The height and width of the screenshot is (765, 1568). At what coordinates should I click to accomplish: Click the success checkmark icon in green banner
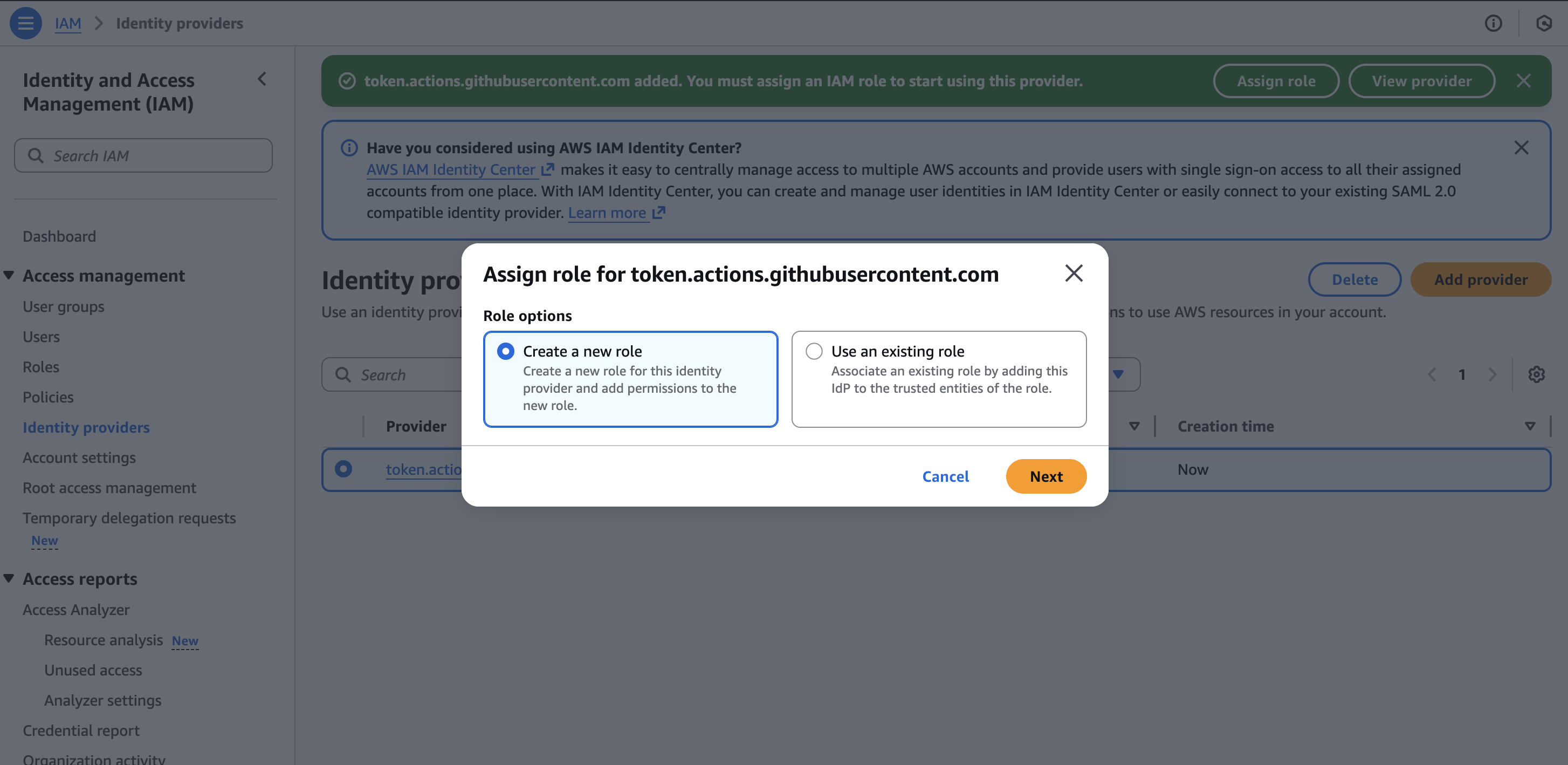pos(347,80)
